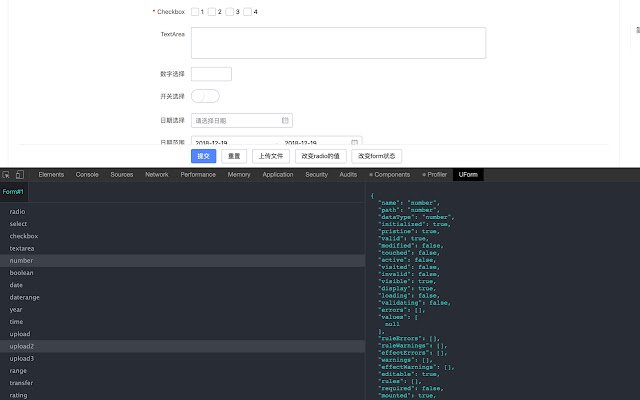Image resolution: width=640 pixels, height=400 pixels.
Task: Click the 重置 reset button
Action: (x=234, y=156)
